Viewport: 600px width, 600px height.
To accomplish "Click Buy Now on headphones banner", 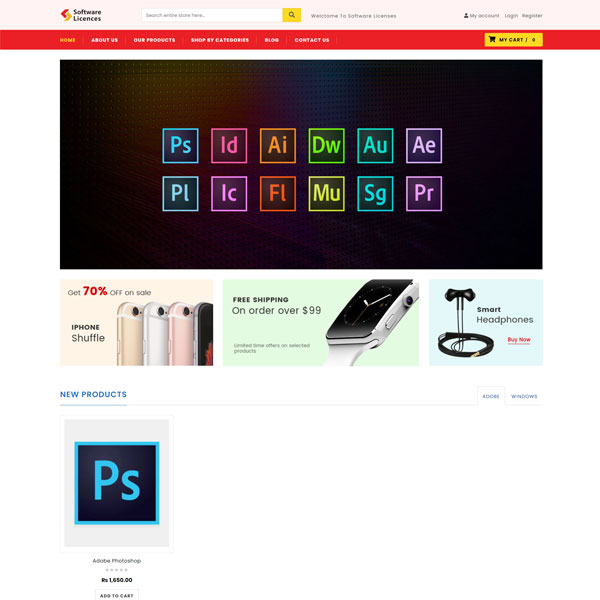I will 519,340.
